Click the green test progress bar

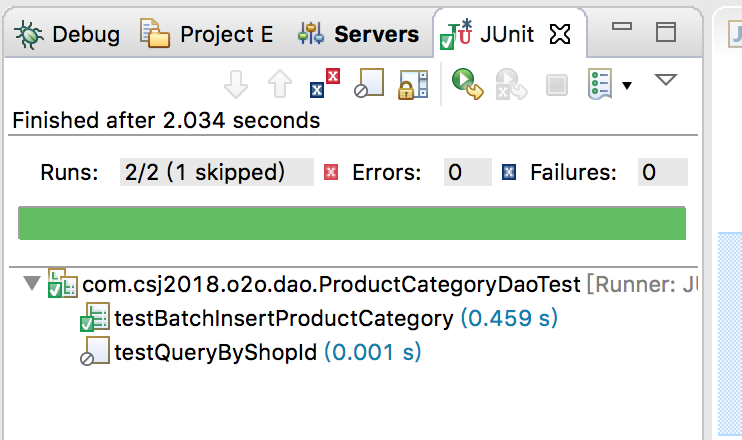pyautogui.click(x=352, y=223)
